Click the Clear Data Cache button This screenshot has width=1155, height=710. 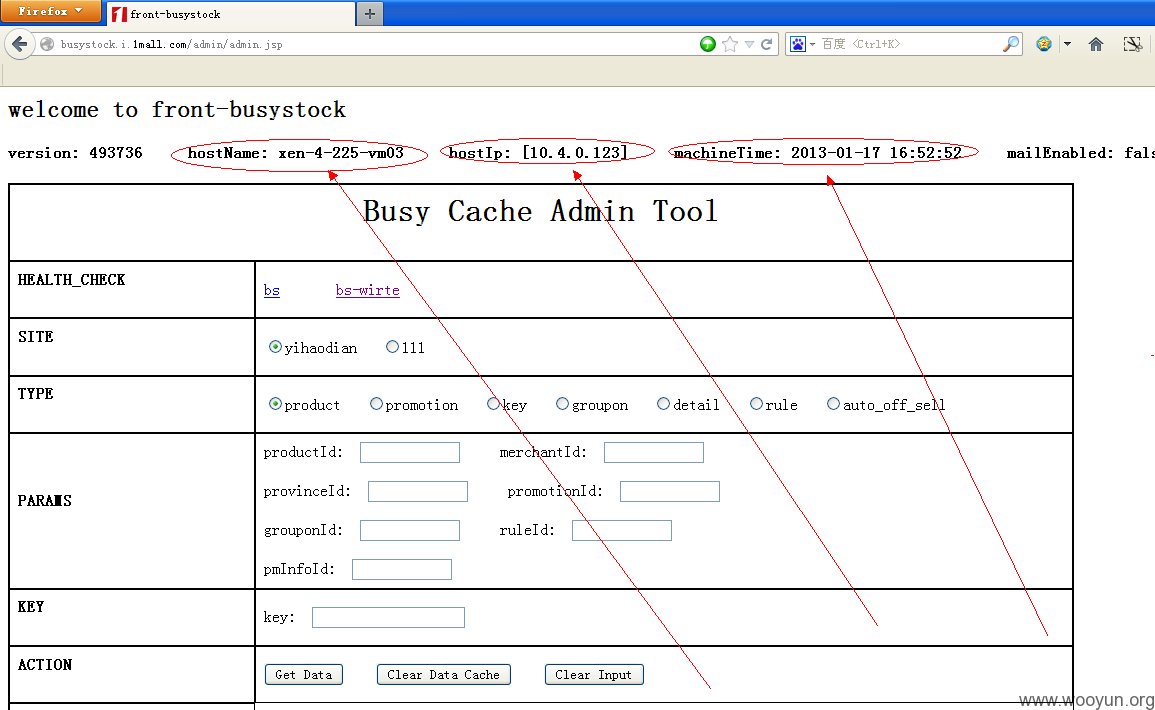click(x=443, y=675)
